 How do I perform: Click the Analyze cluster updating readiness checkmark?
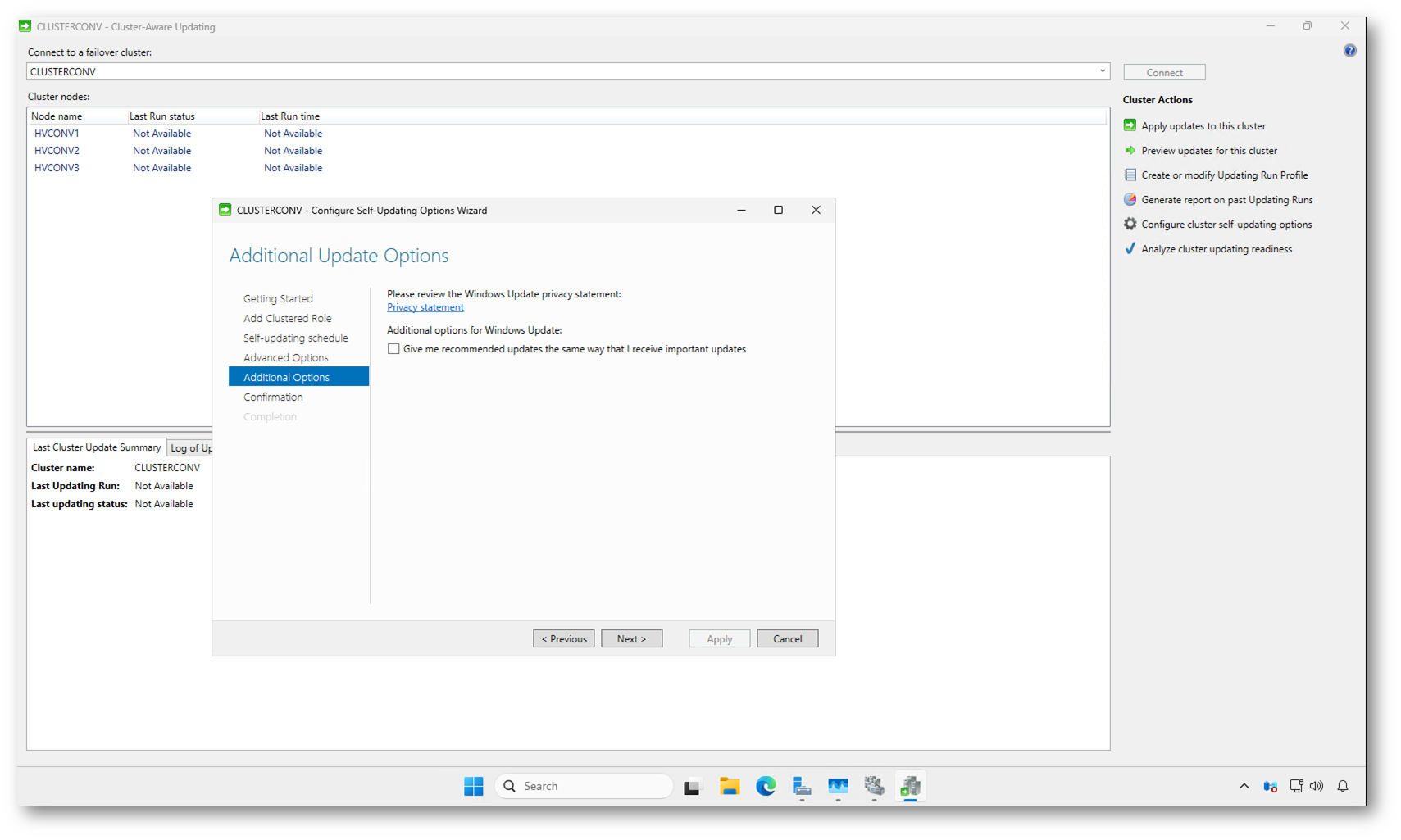[1130, 248]
